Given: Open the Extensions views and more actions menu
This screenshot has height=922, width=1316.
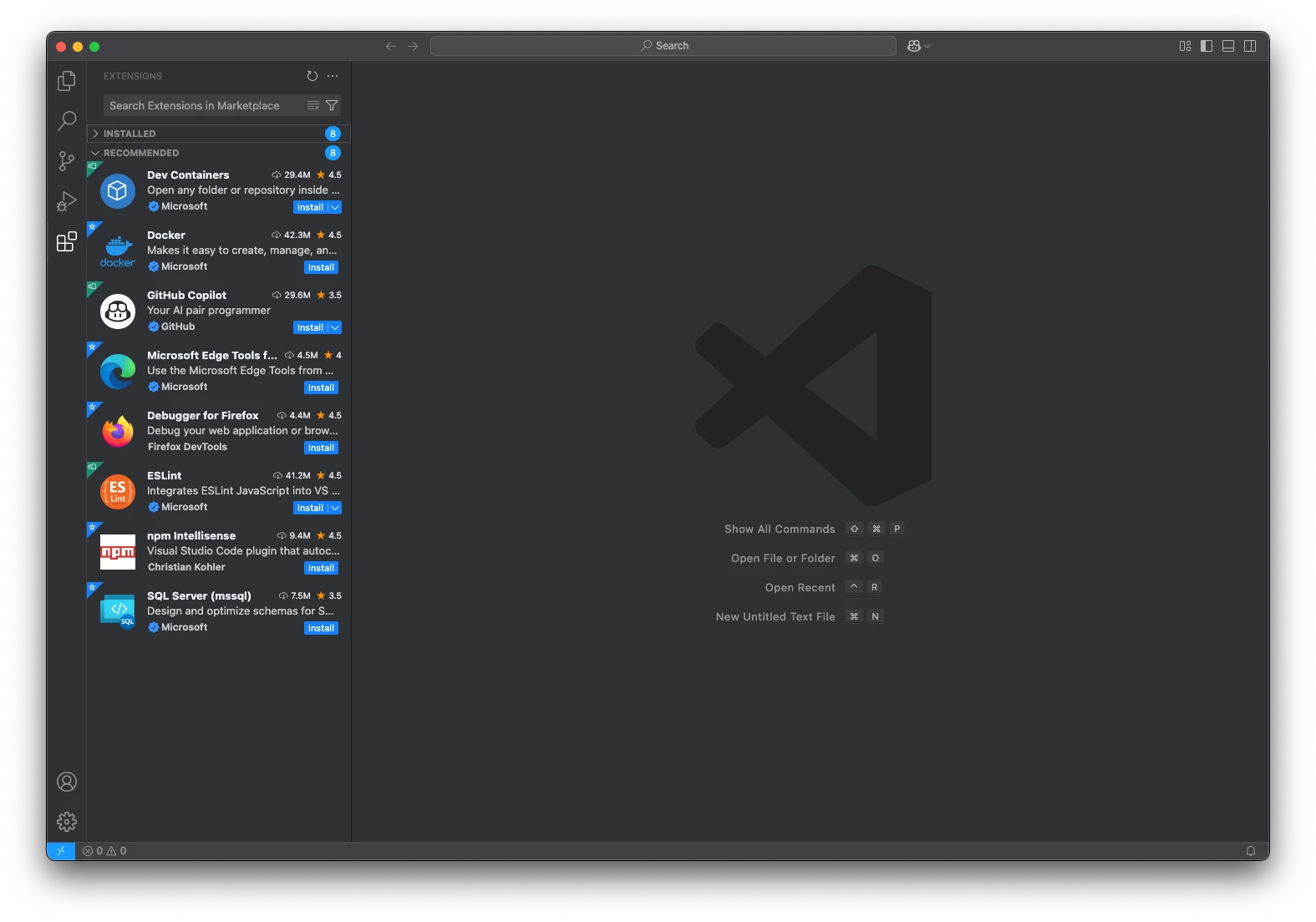Looking at the screenshot, I should [333, 76].
